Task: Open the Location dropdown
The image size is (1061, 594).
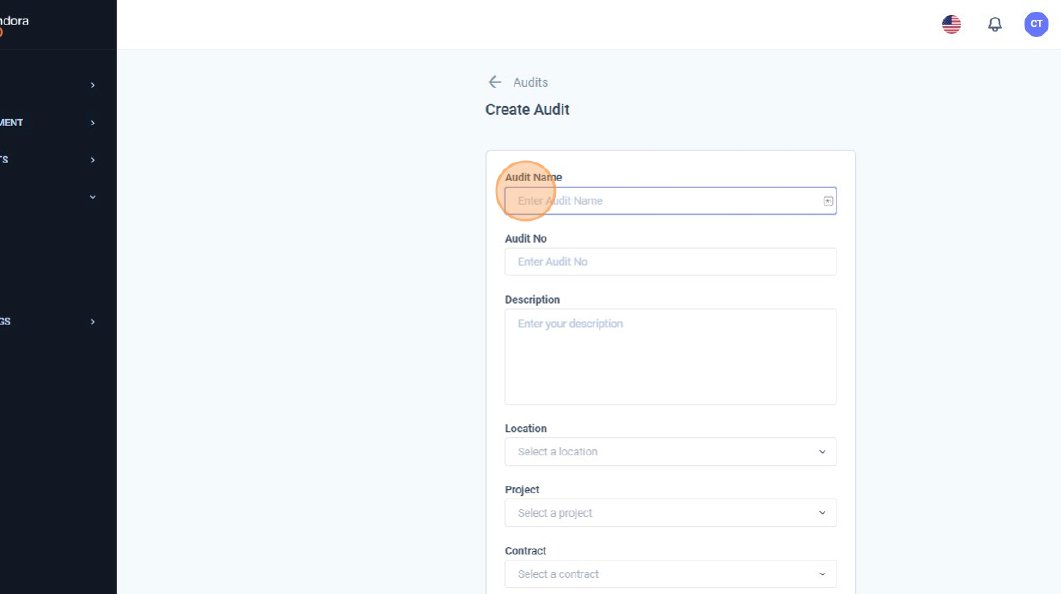Action: click(x=670, y=452)
